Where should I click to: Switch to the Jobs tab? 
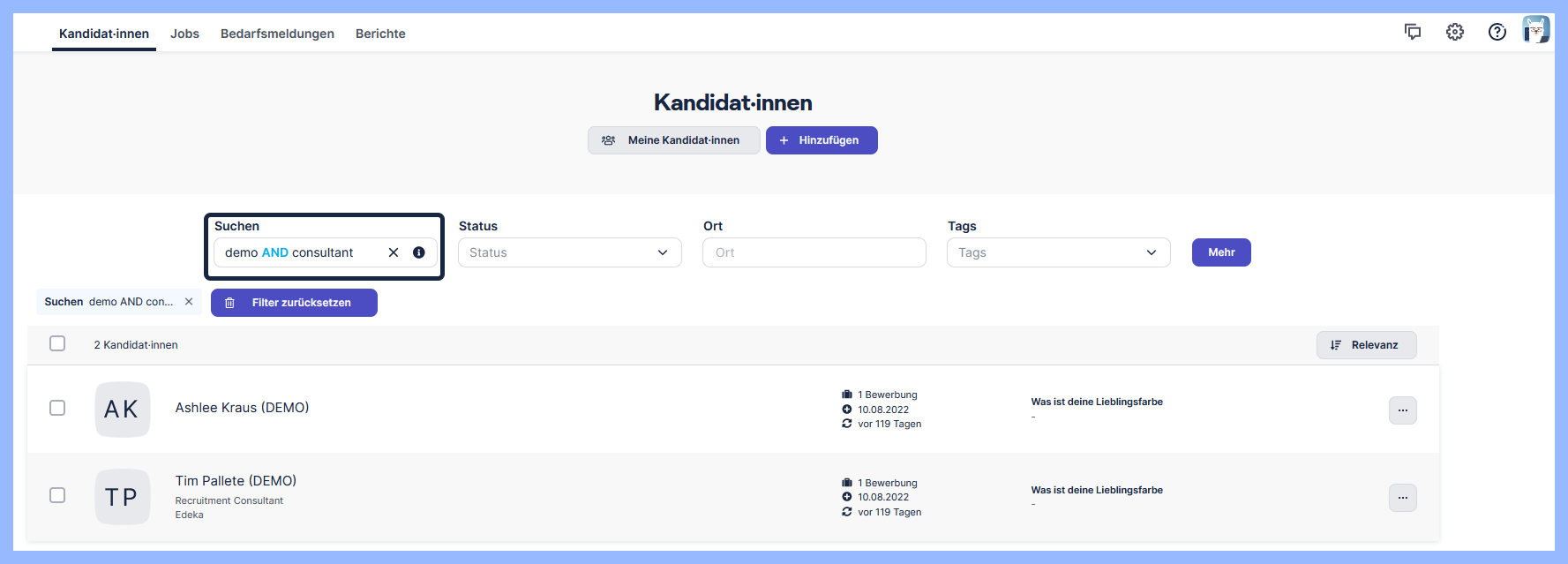pos(184,34)
